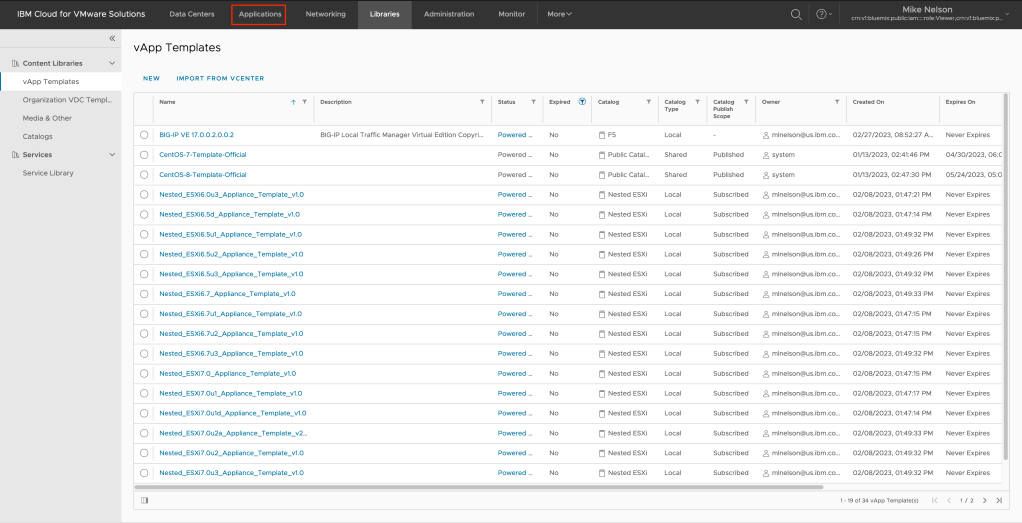The height and width of the screenshot is (523, 1022).
Task: Switch to the Applications tab
Action: 259,14
